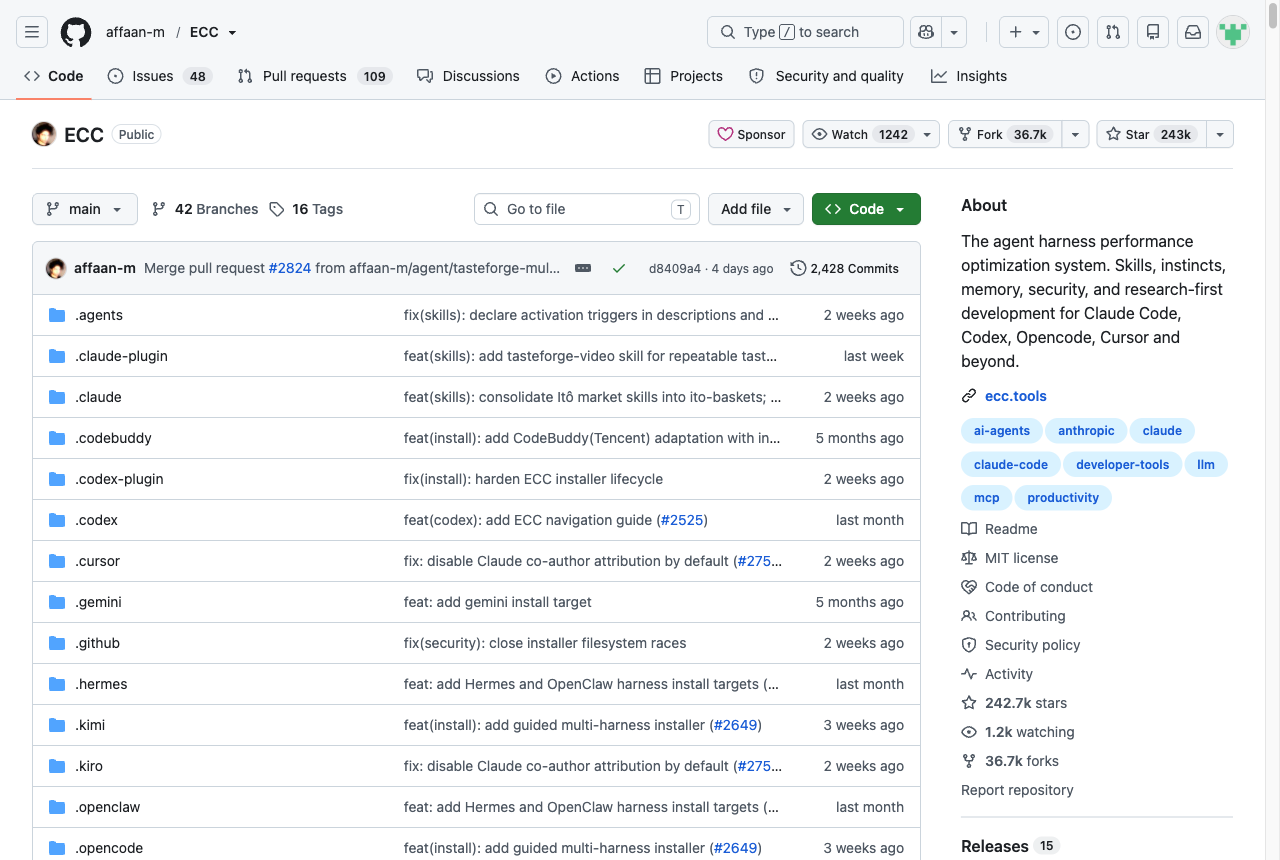Click the affaan-m commit author avatar

(56, 268)
